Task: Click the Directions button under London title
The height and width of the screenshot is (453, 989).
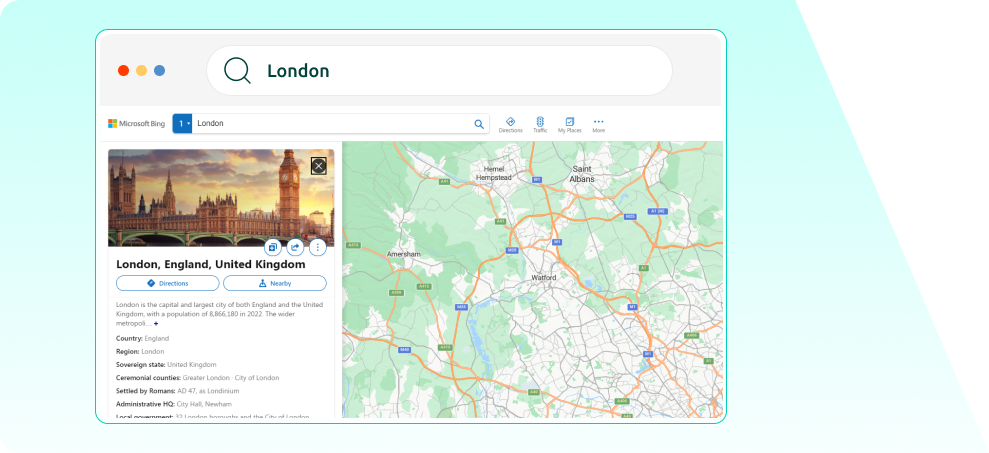Action: pos(168,283)
